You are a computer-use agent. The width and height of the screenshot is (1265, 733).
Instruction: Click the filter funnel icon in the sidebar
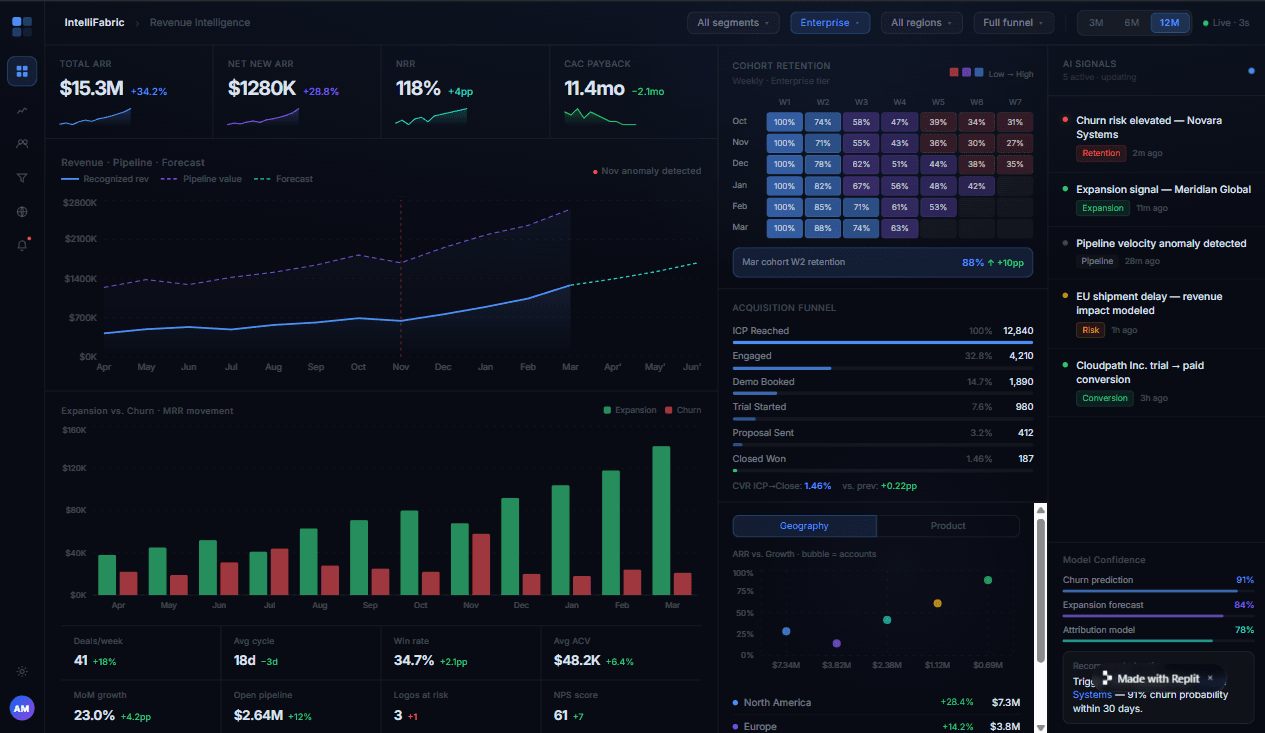[21, 177]
